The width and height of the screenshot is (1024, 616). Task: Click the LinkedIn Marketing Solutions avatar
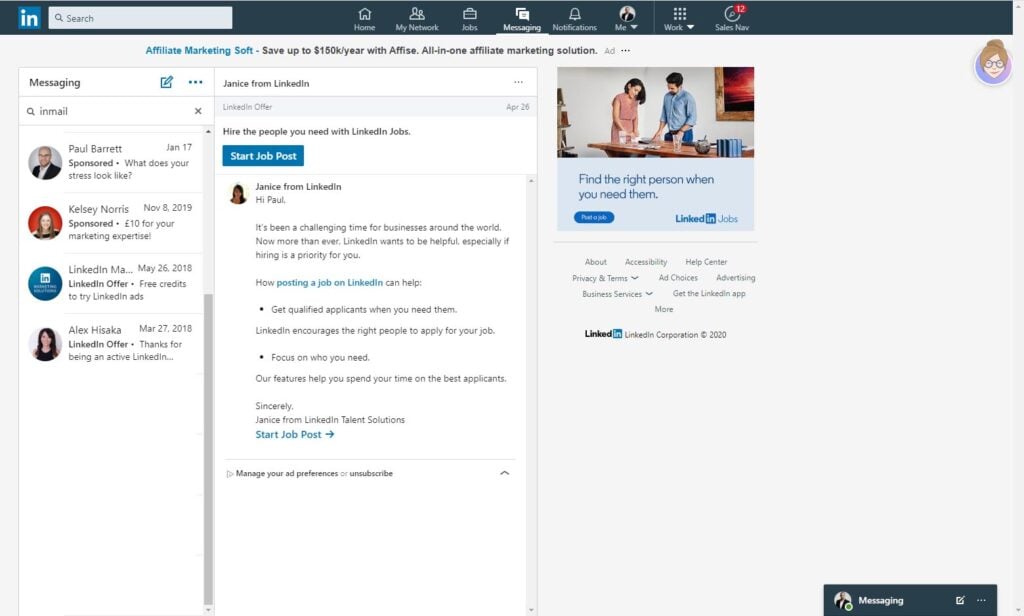pos(45,283)
